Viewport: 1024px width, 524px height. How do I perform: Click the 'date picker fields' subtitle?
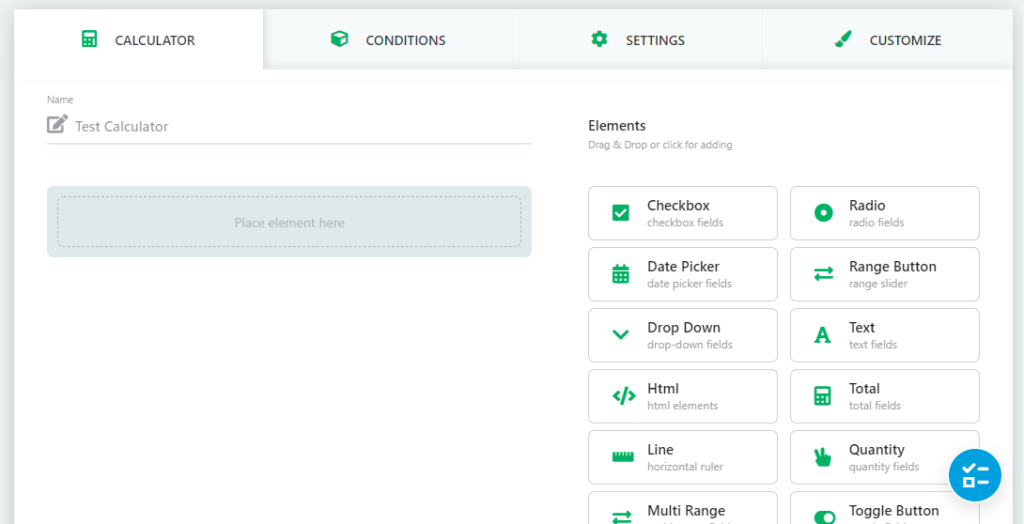tap(689, 284)
